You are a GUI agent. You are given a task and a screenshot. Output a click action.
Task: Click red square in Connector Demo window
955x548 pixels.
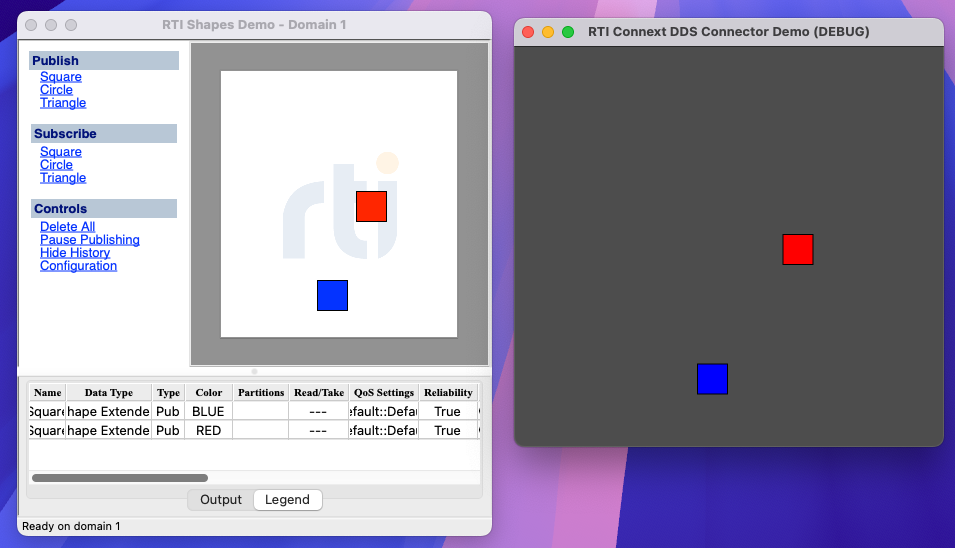pos(798,250)
